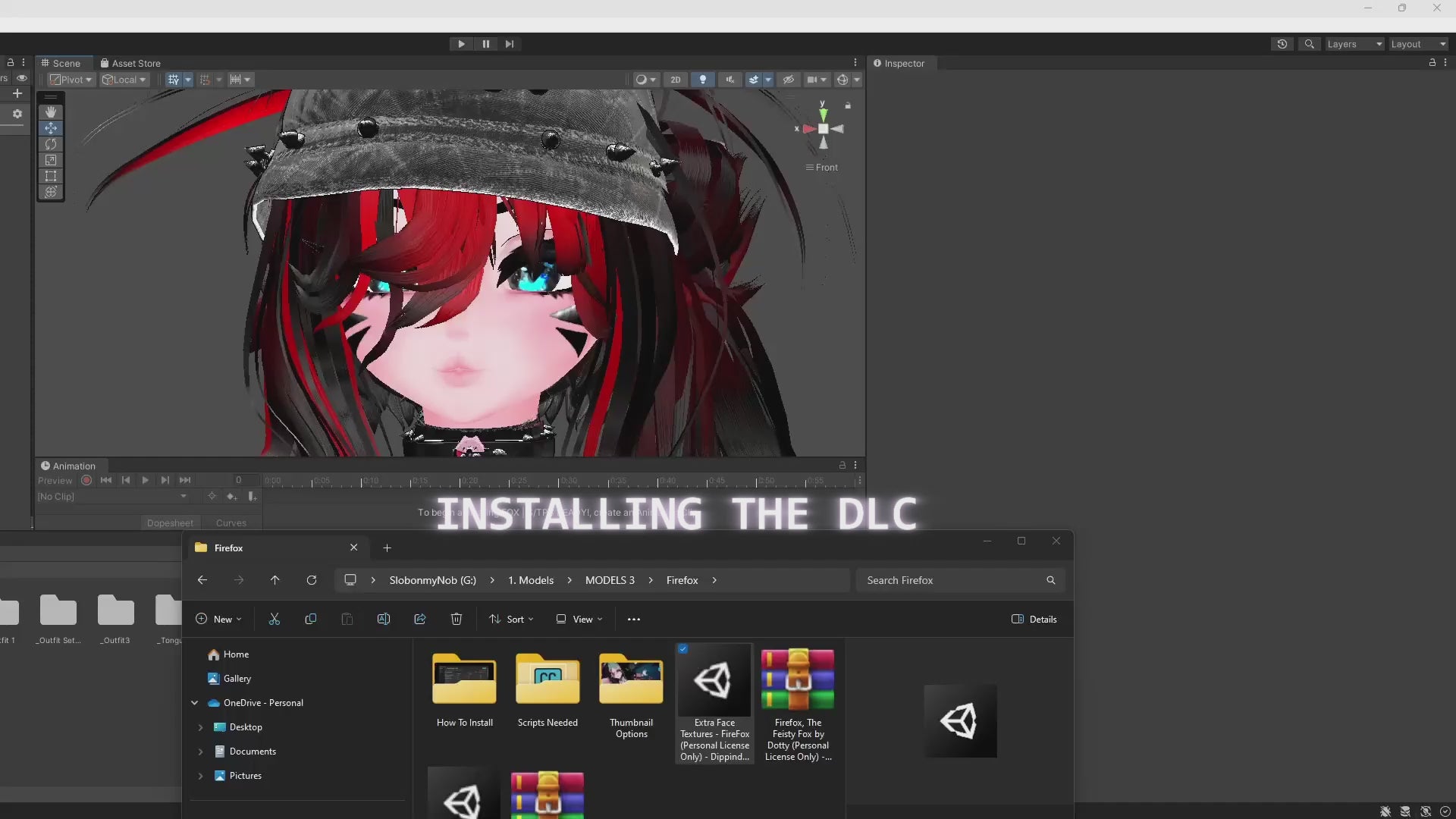Toggle grid visibility in Scene view
Image resolution: width=1456 pixels, height=819 pixels.
click(x=174, y=80)
